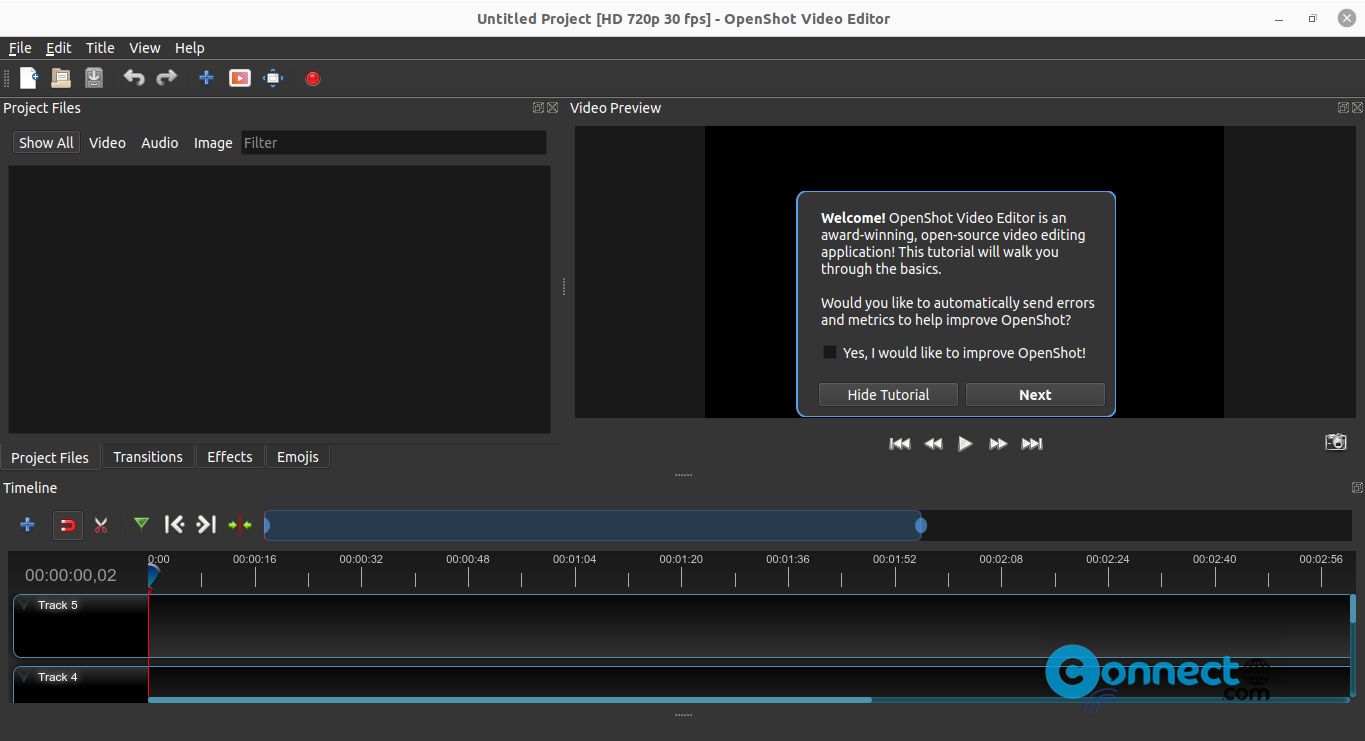Open the File menu

(20, 47)
